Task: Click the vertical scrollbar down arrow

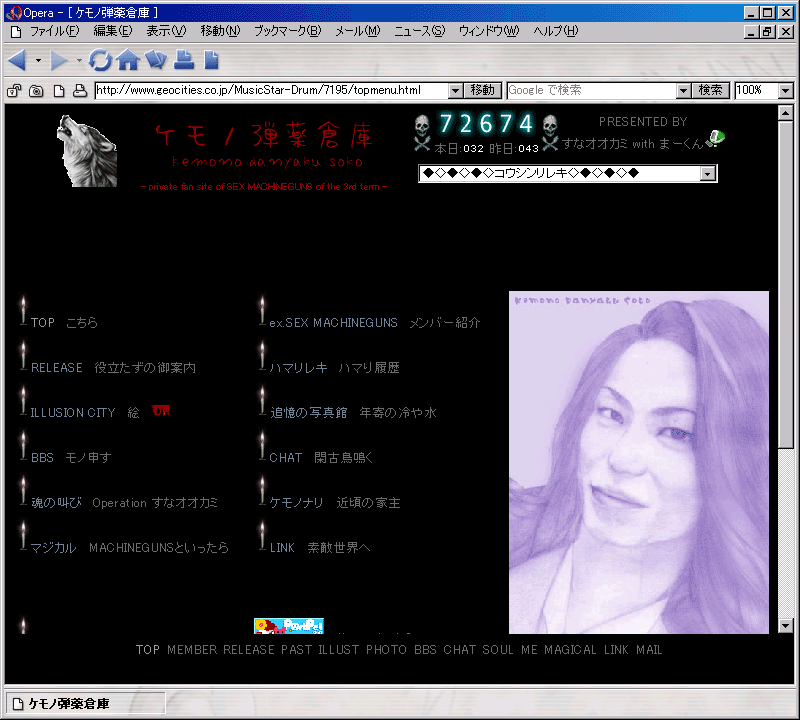Action: [786, 626]
